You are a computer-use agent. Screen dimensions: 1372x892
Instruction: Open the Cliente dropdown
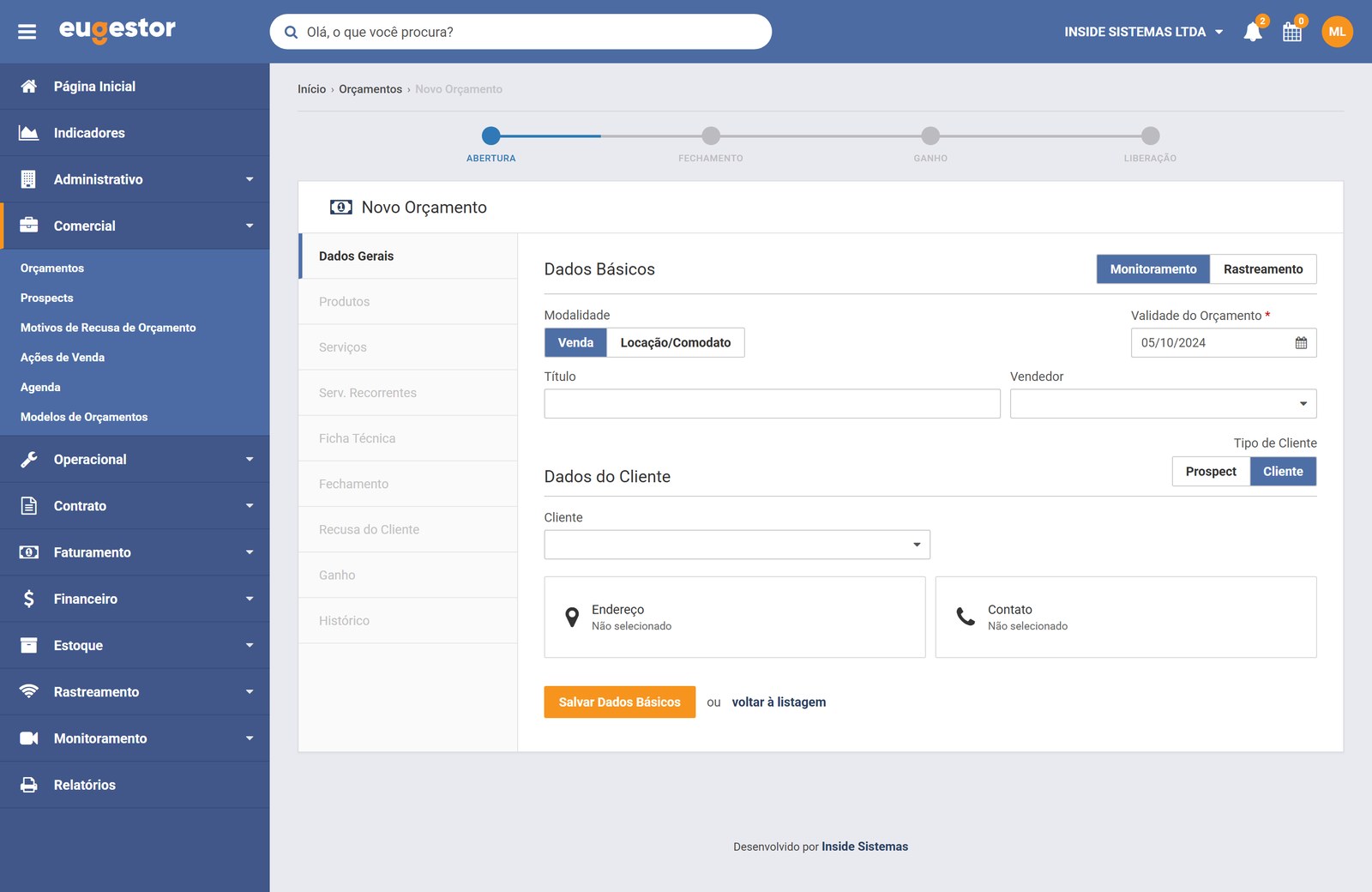click(737, 545)
